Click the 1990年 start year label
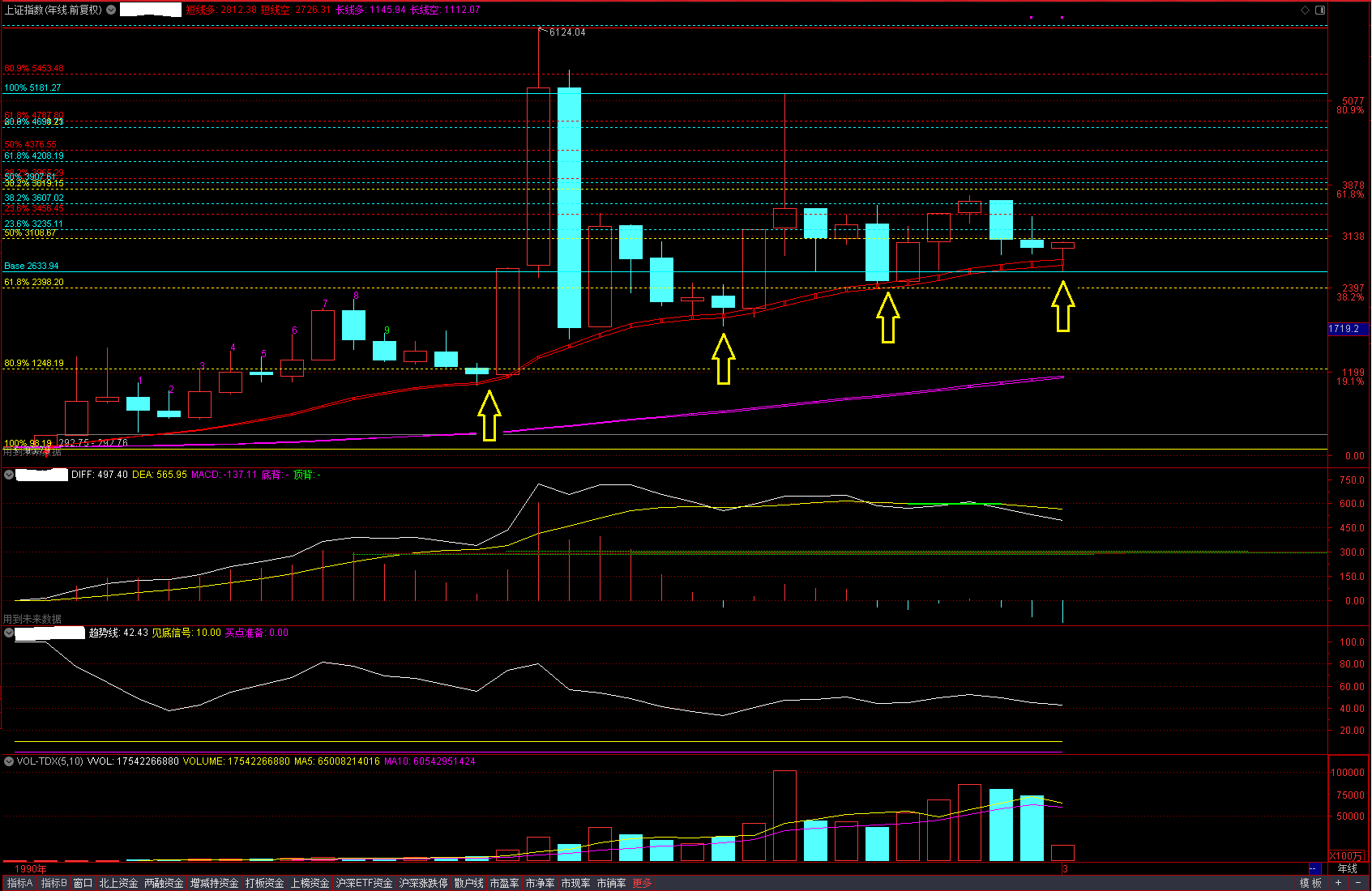 31,869
